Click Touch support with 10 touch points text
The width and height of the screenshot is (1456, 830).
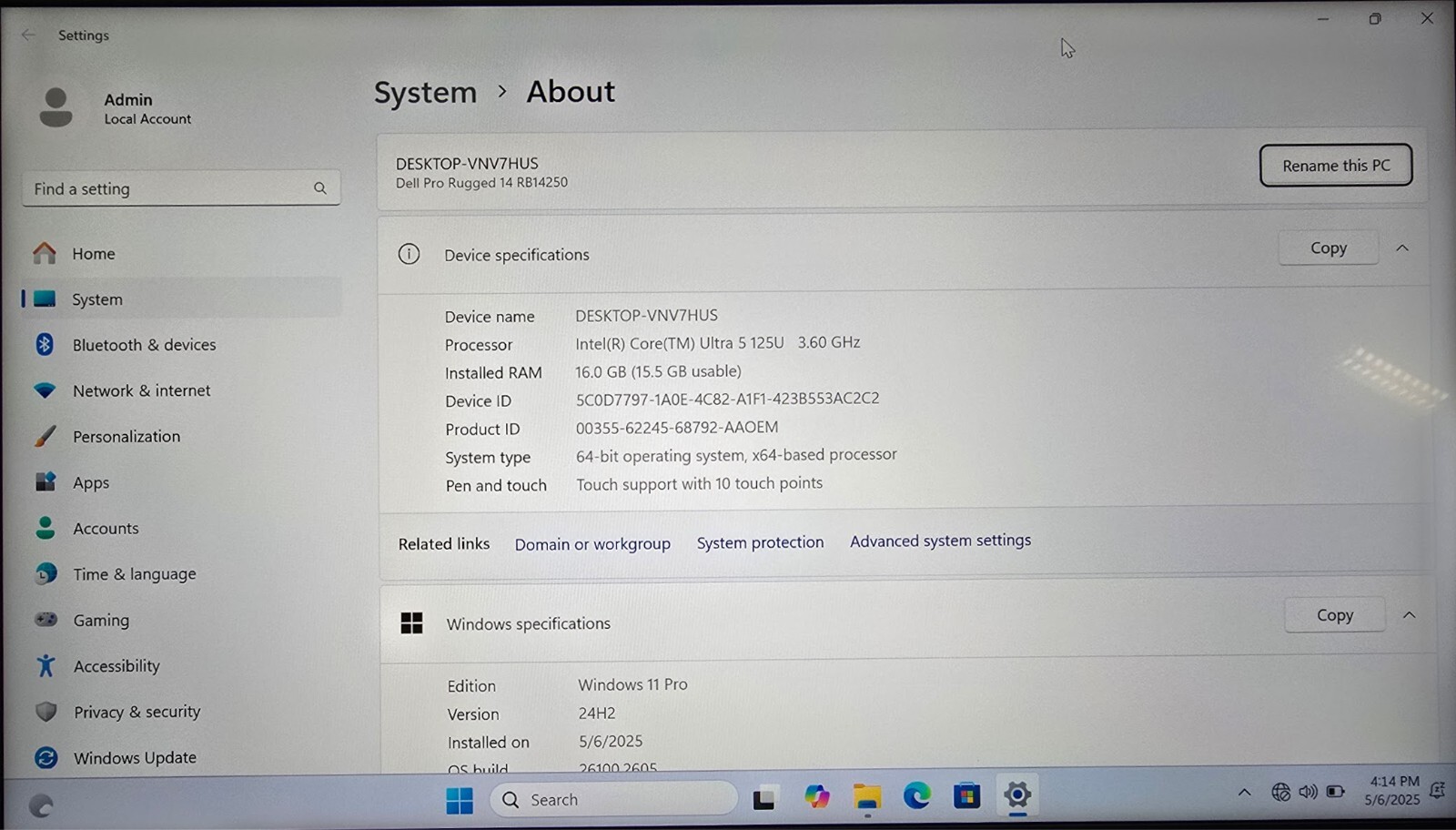pyautogui.click(x=699, y=484)
